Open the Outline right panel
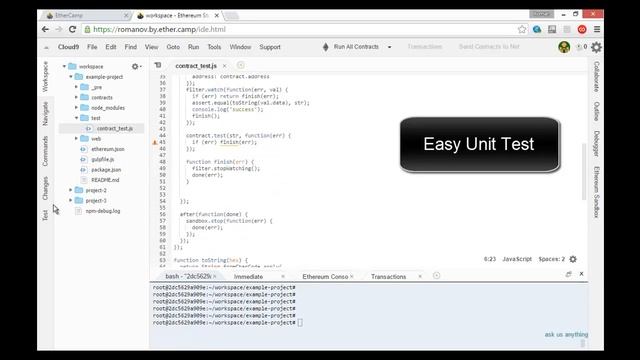The width and height of the screenshot is (640, 360). coord(596,111)
